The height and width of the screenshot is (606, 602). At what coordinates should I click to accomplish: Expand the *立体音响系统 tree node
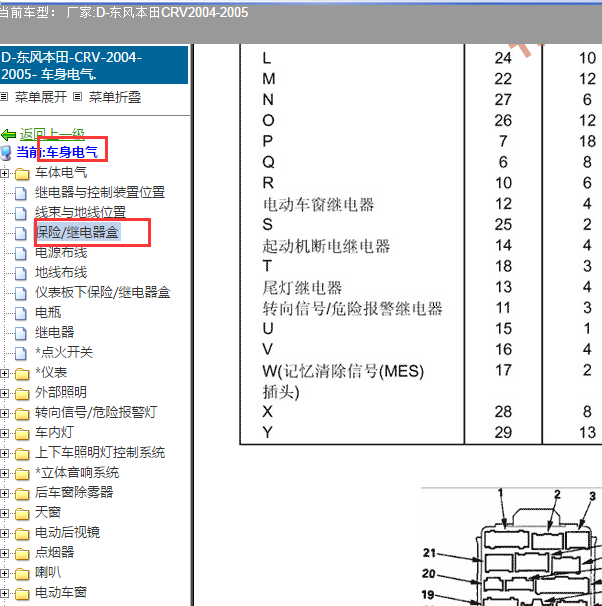click(x=4, y=473)
